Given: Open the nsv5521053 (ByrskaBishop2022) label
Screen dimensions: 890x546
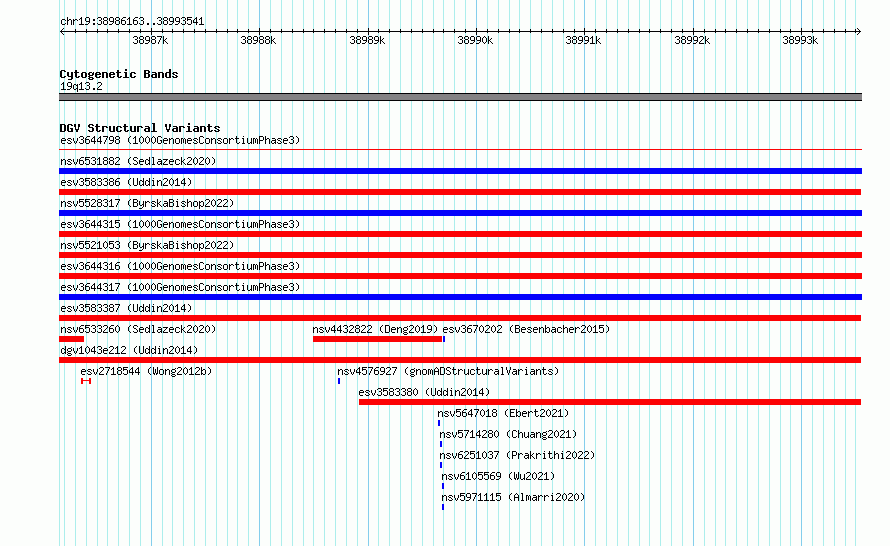Looking at the screenshot, I should [x=147, y=245].
